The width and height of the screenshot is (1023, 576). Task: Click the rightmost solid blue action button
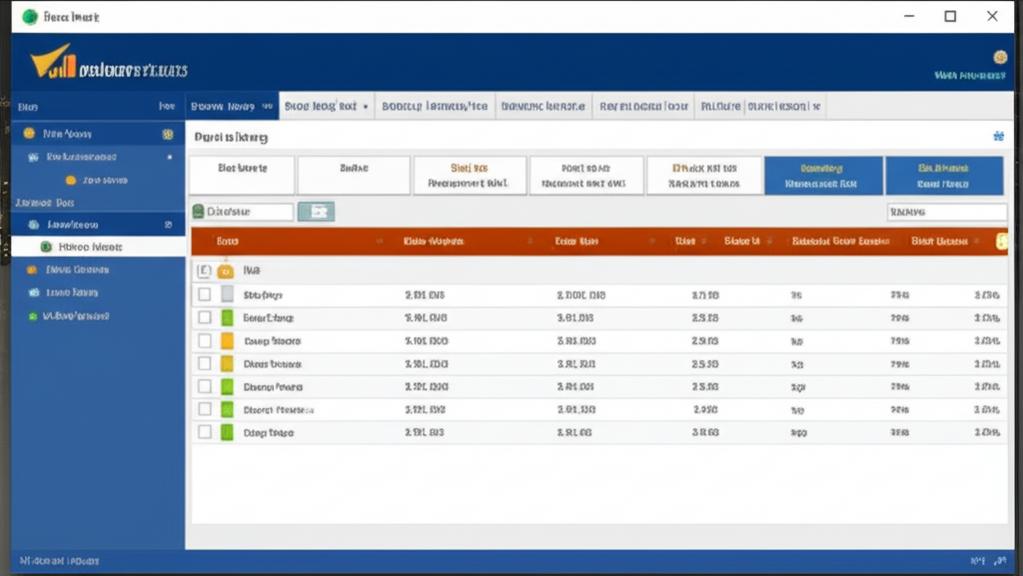click(x=943, y=175)
